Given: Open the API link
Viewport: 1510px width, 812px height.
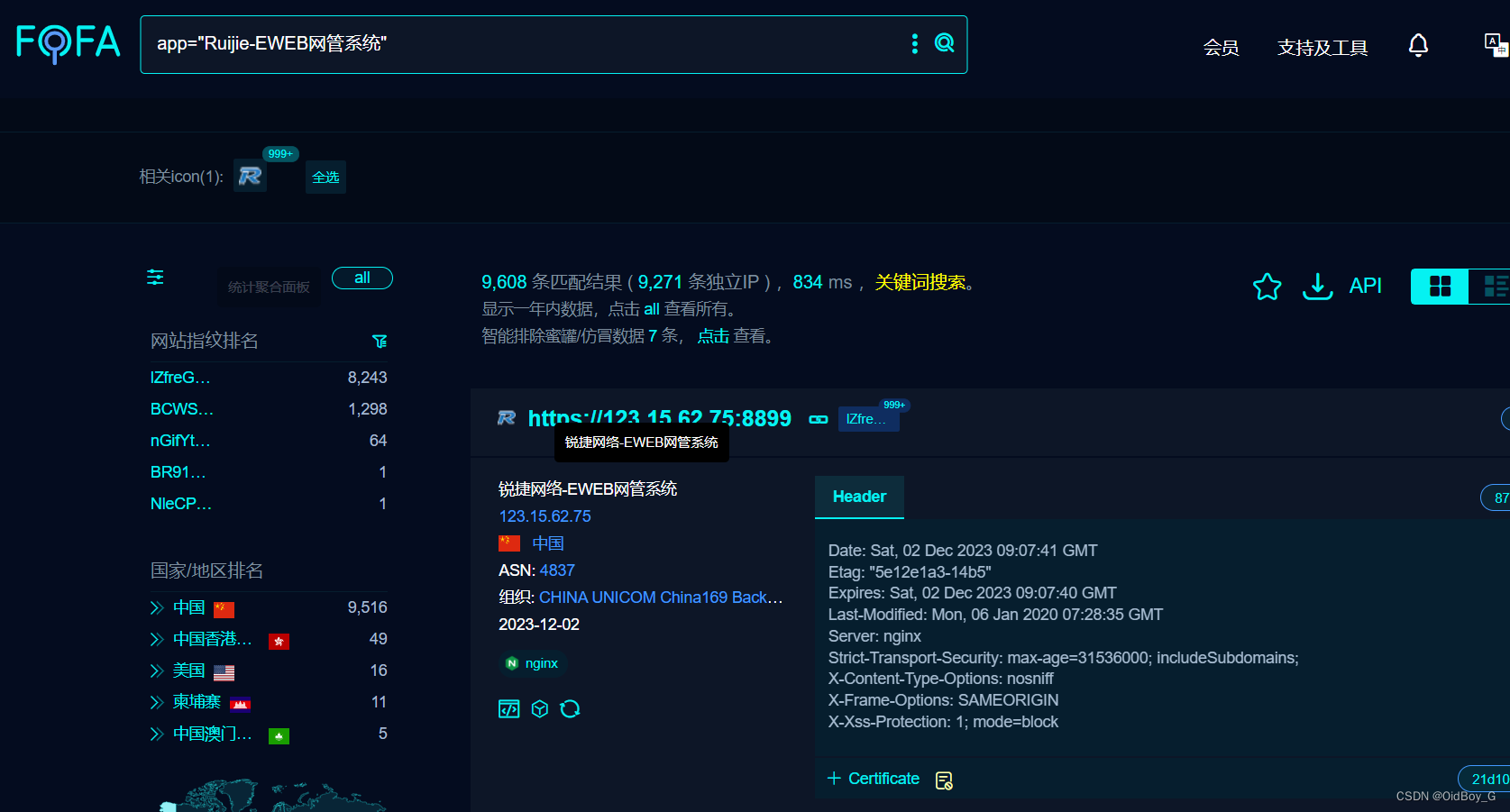Looking at the screenshot, I should (1365, 286).
